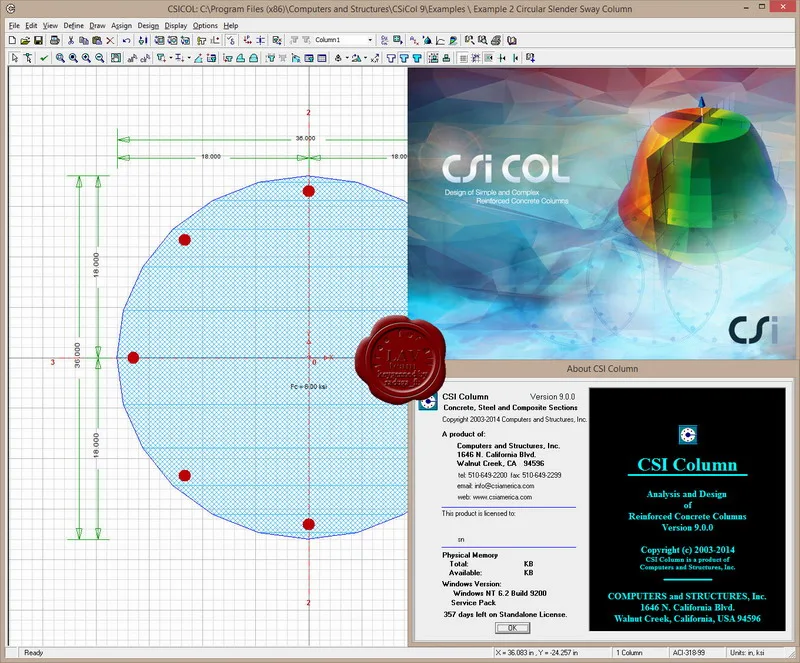Click the green check mark icon

pyautogui.click(x=43, y=58)
